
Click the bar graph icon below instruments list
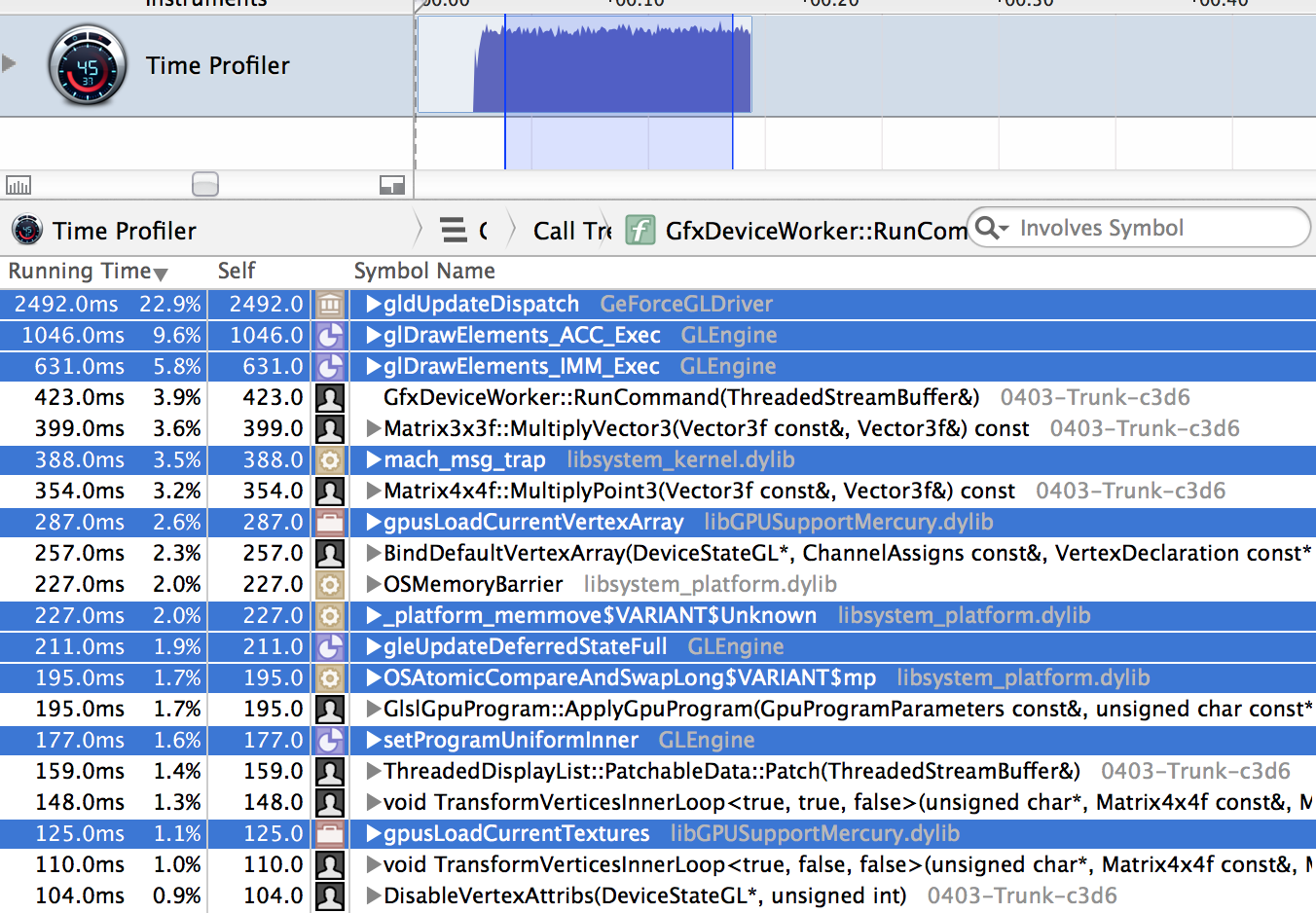[18, 185]
